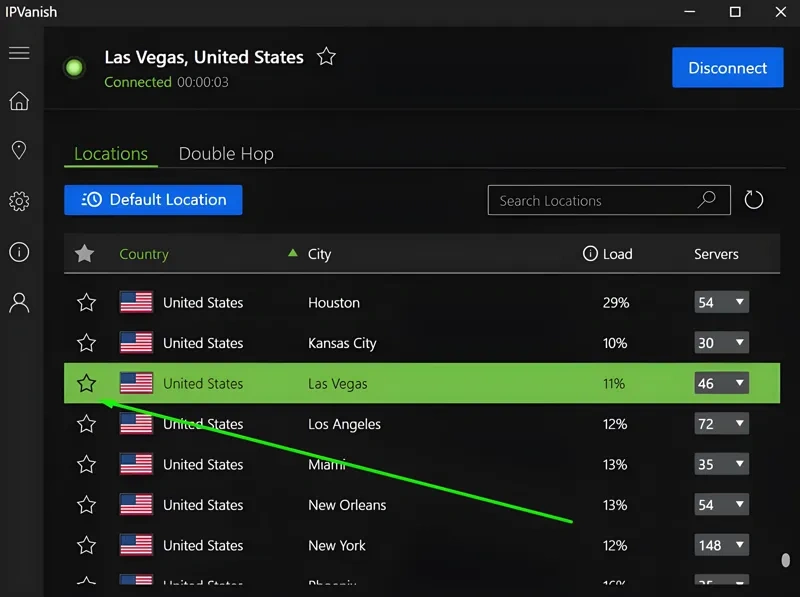Open the Settings gear in sidebar
The width and height of the screenshot is (800, 597).
click(19, 201)
